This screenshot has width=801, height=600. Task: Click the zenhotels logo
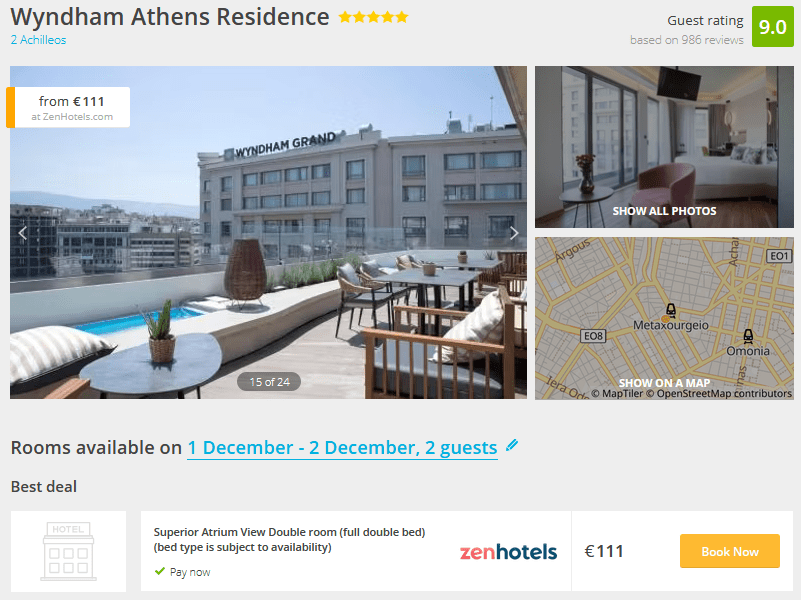[x=508, y=551]
